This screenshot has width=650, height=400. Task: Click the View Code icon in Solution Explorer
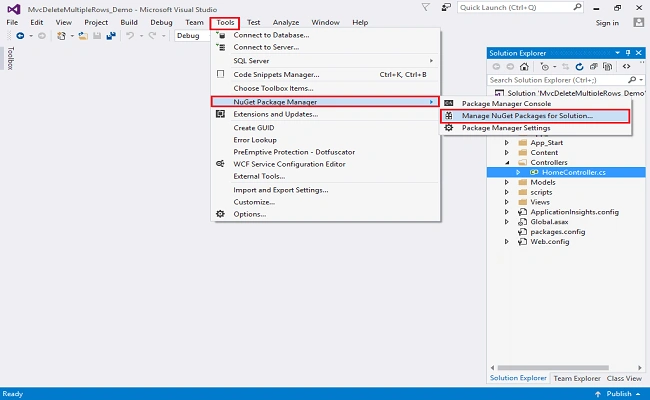point(626,66)
